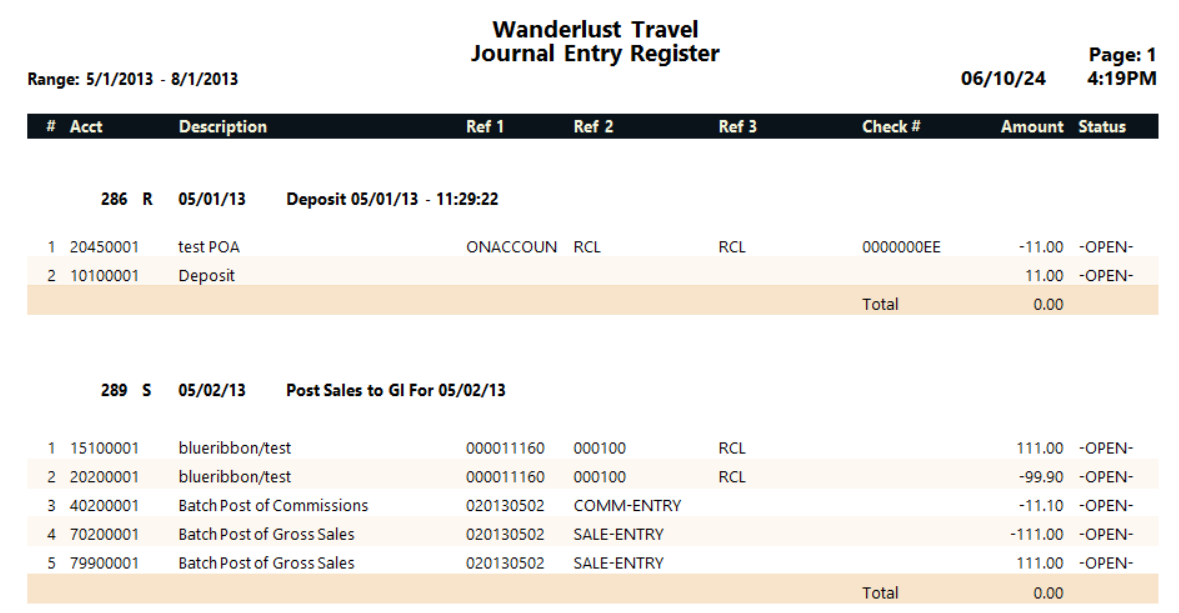This screenshot has width=1179, height=613.
Task: Click the -99.90 amount value
Action: point(1041,477)
